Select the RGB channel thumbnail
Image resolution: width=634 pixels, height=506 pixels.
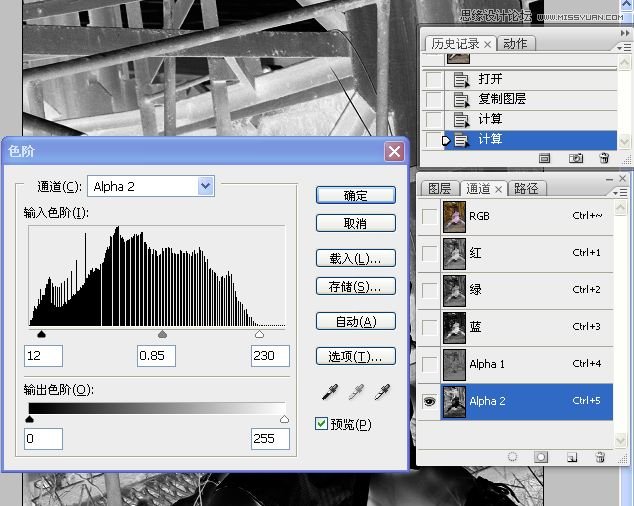point(454,217)
